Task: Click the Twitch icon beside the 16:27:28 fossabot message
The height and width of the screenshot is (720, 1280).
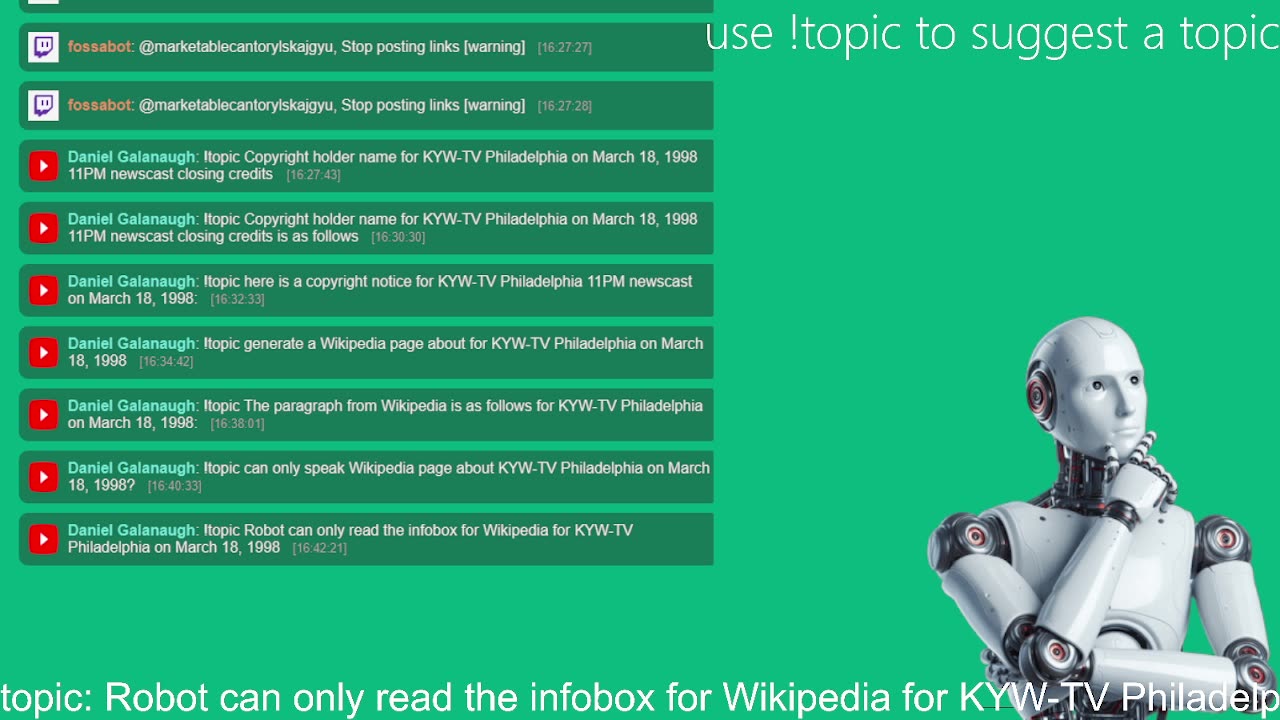Action: [43, 105]
